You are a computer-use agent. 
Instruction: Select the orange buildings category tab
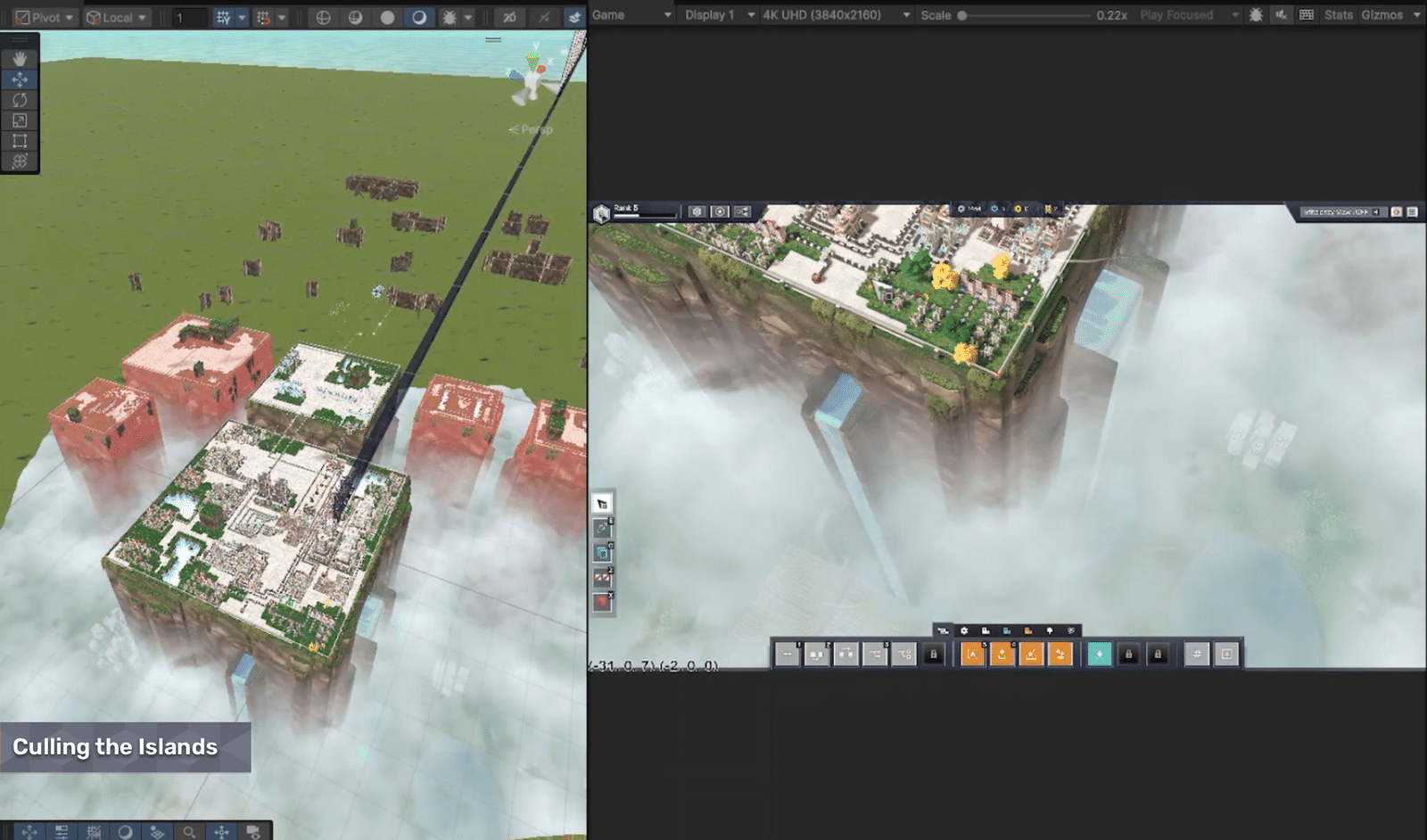[1028, 630]
